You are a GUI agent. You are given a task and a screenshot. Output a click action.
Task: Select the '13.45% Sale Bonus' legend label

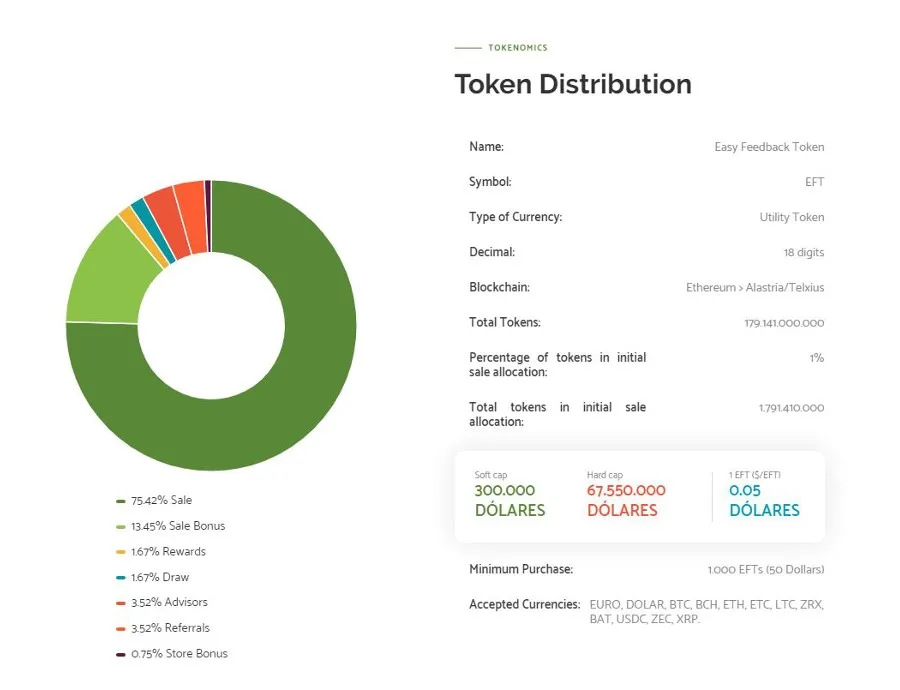178,526
